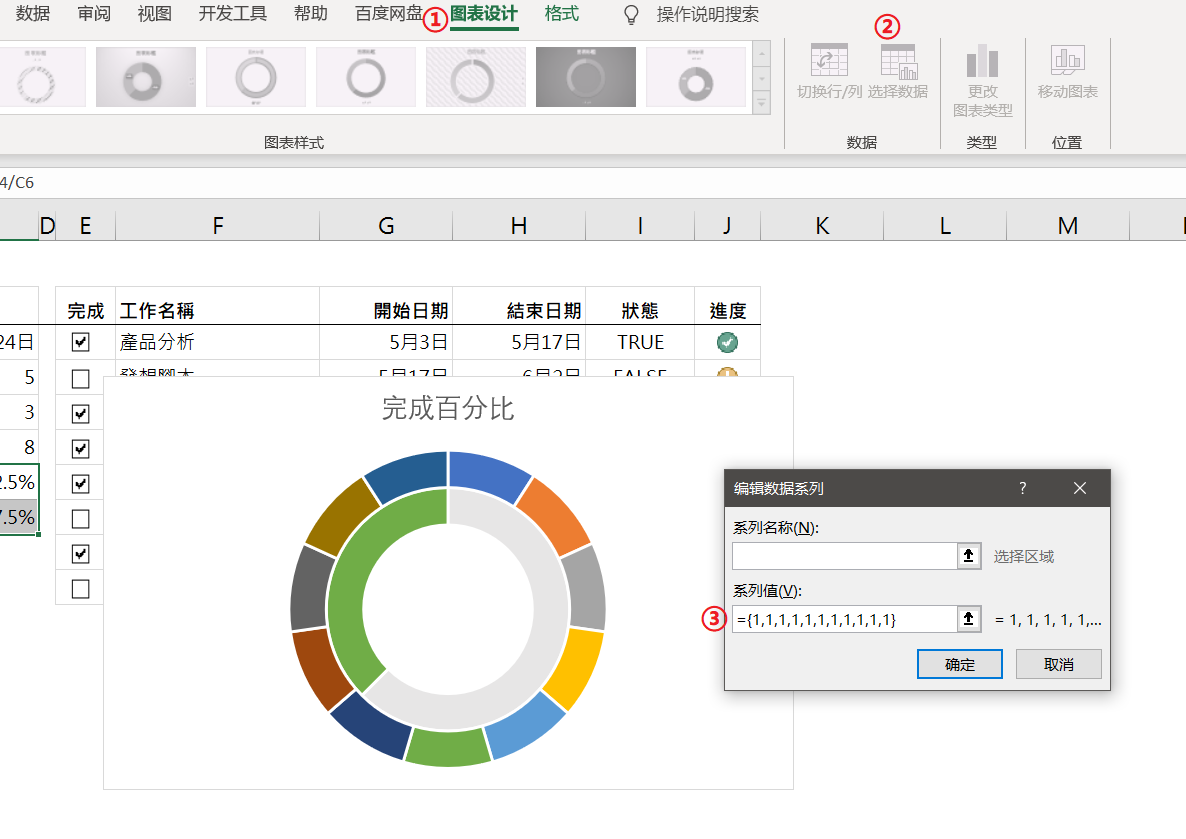Click the question mark help icon in 编辑数据系列
The height and width of the screenshot is (839, 1186).
coord(1023,488)
